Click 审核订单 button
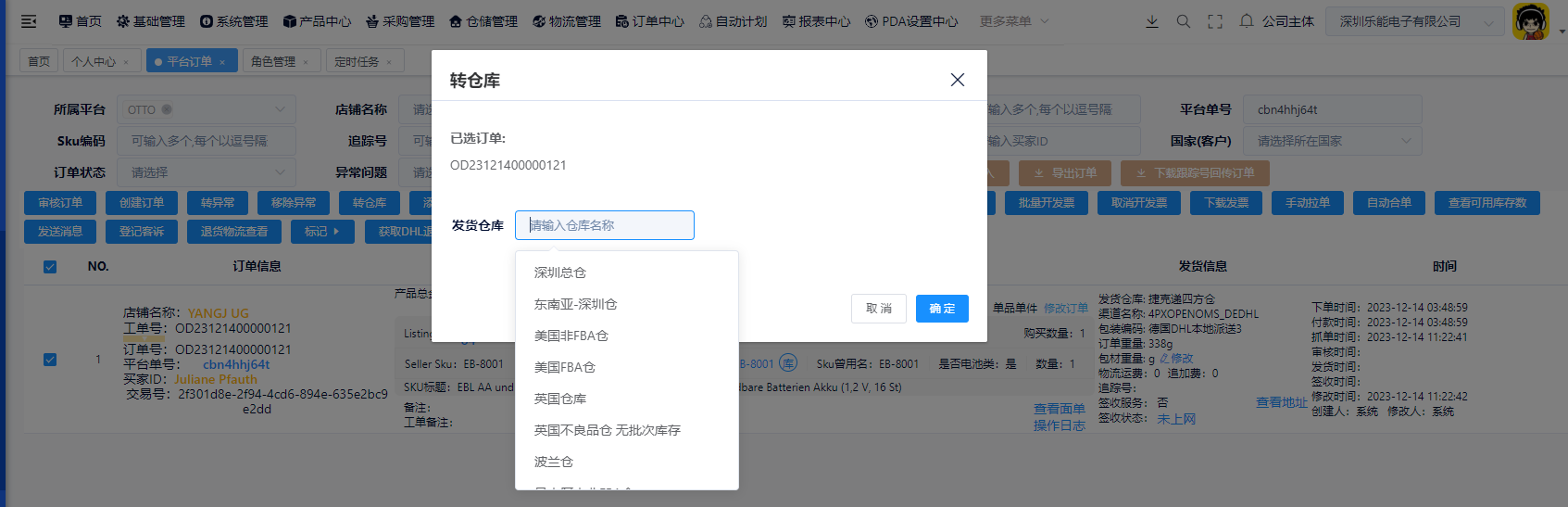 (60, 203)
